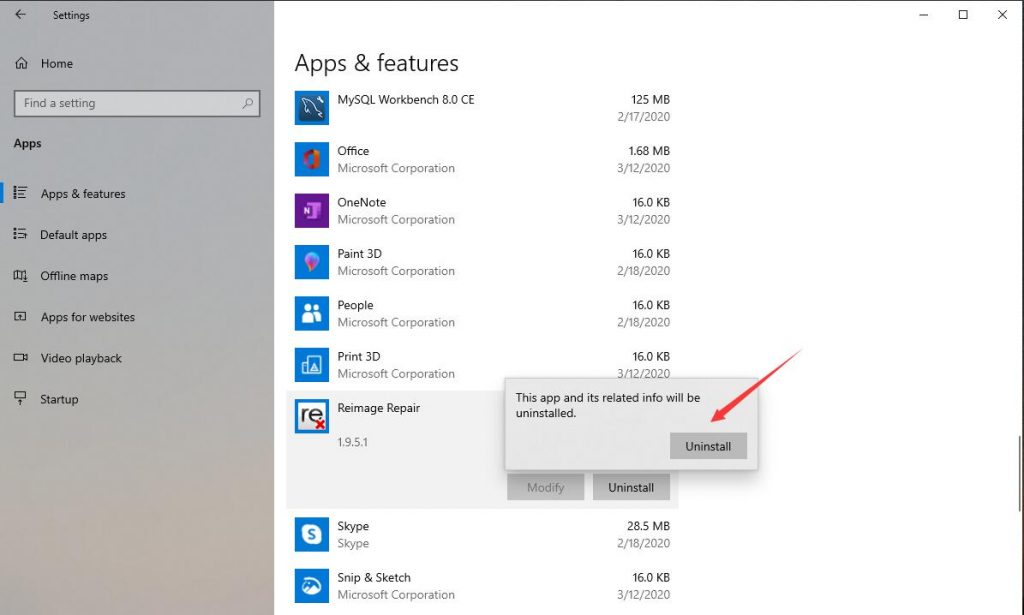Select the Office app name
The height and width of the screenshot is (615, 1024).
[x=353, y=151]
